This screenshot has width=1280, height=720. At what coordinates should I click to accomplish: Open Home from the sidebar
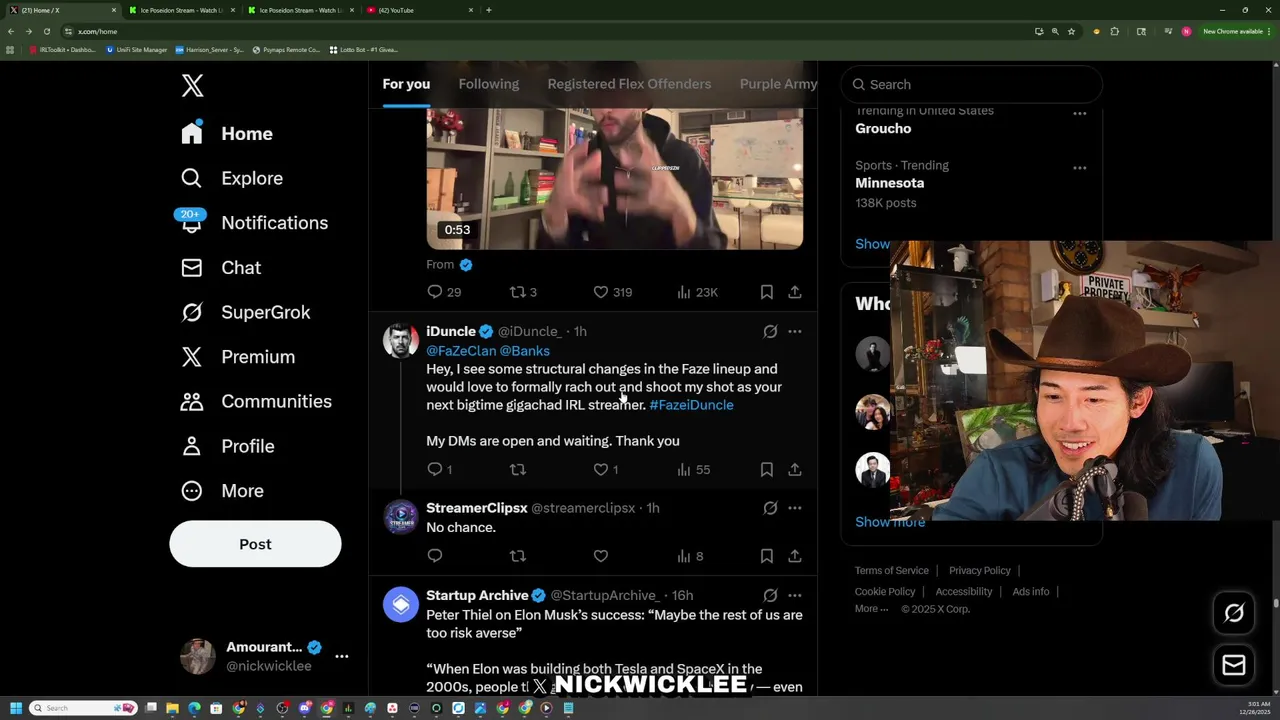[x=226, y=133]
